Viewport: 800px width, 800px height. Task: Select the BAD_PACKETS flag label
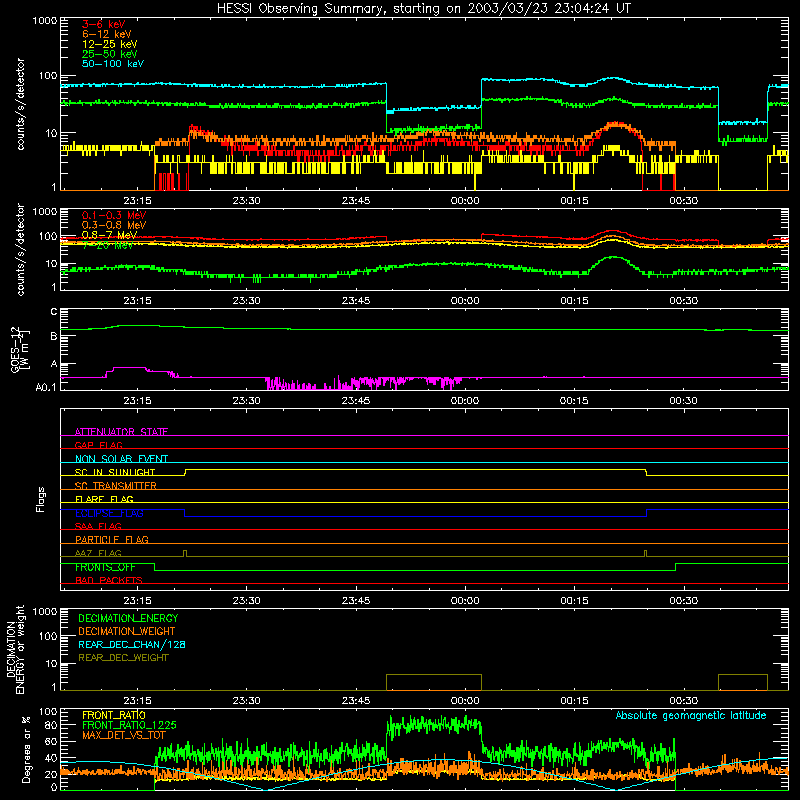point(109,580)
